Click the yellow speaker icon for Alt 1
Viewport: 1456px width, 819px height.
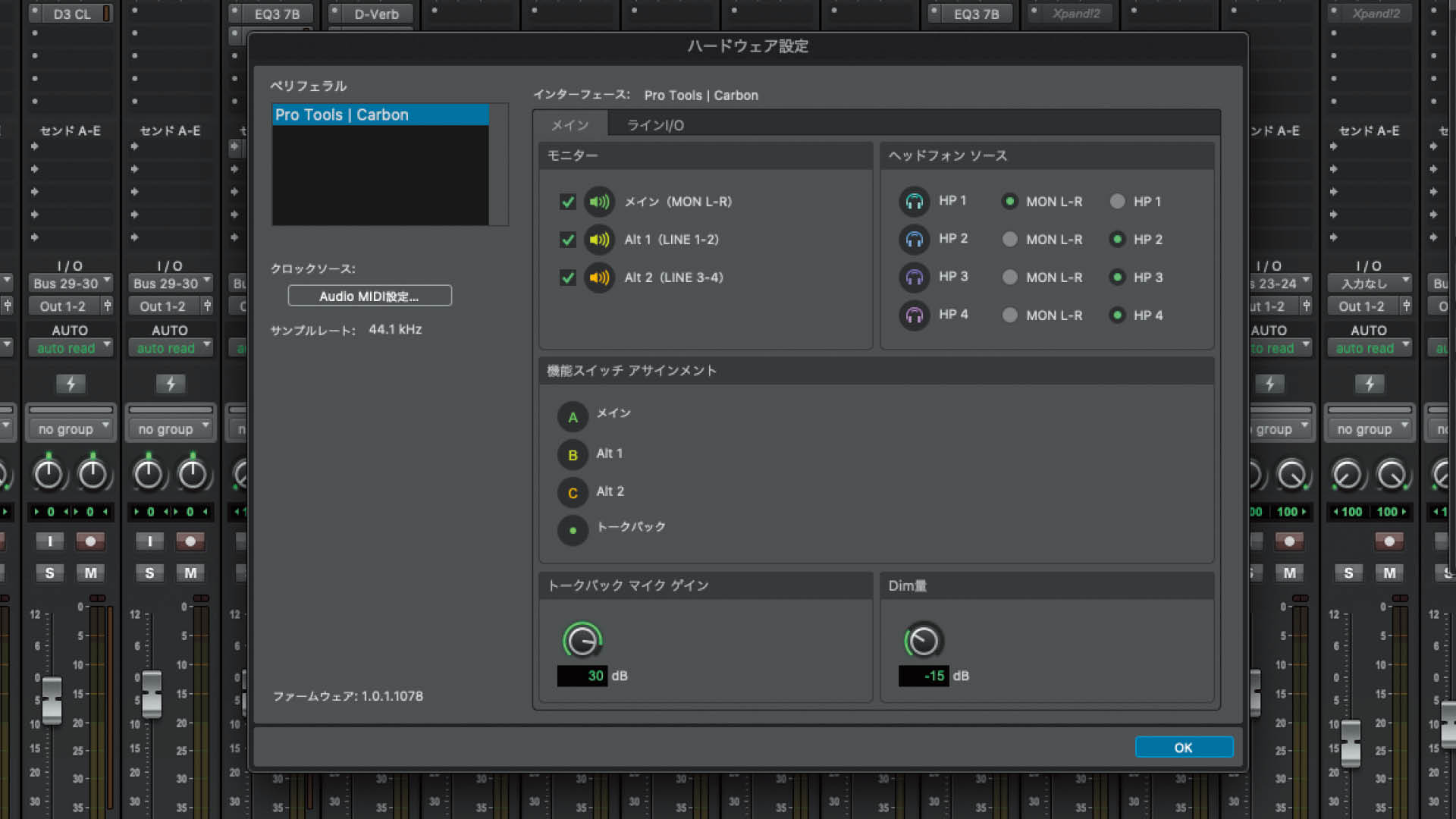click(599, 240)
